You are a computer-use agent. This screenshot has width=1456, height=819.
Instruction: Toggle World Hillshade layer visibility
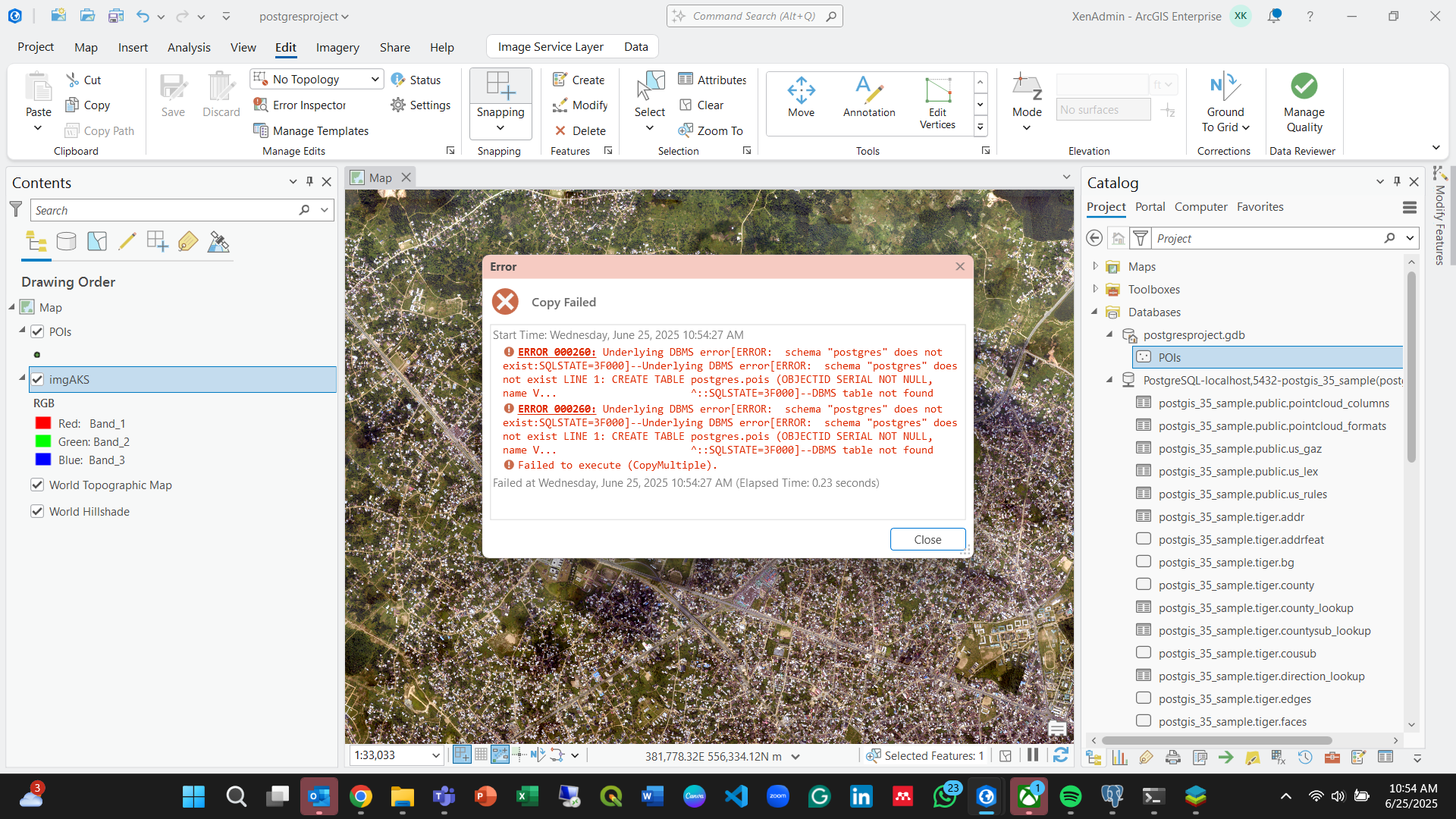[x=37, y=511]
